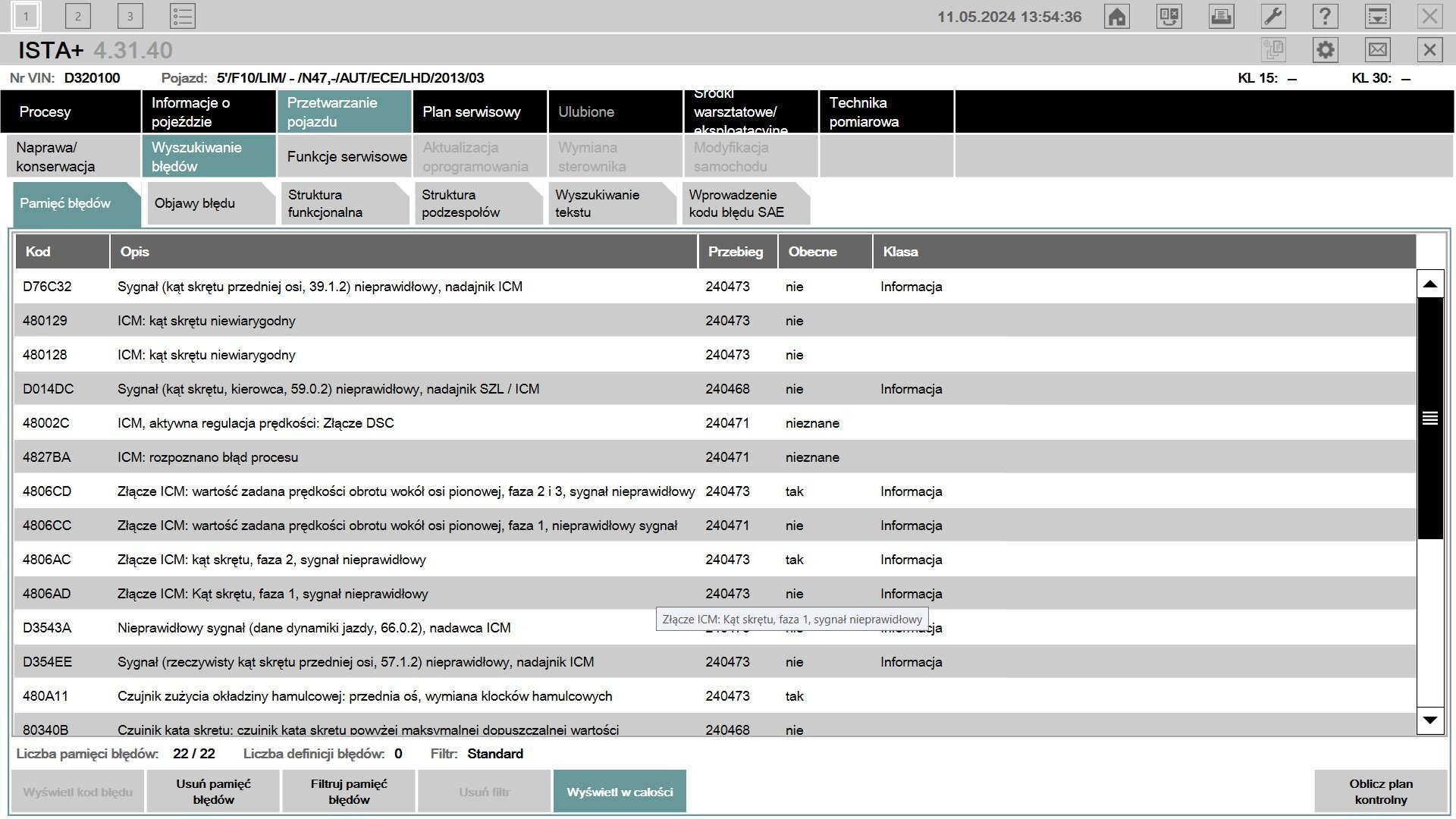Click Filtruj pamięć błędów button

tap(349, 792)
